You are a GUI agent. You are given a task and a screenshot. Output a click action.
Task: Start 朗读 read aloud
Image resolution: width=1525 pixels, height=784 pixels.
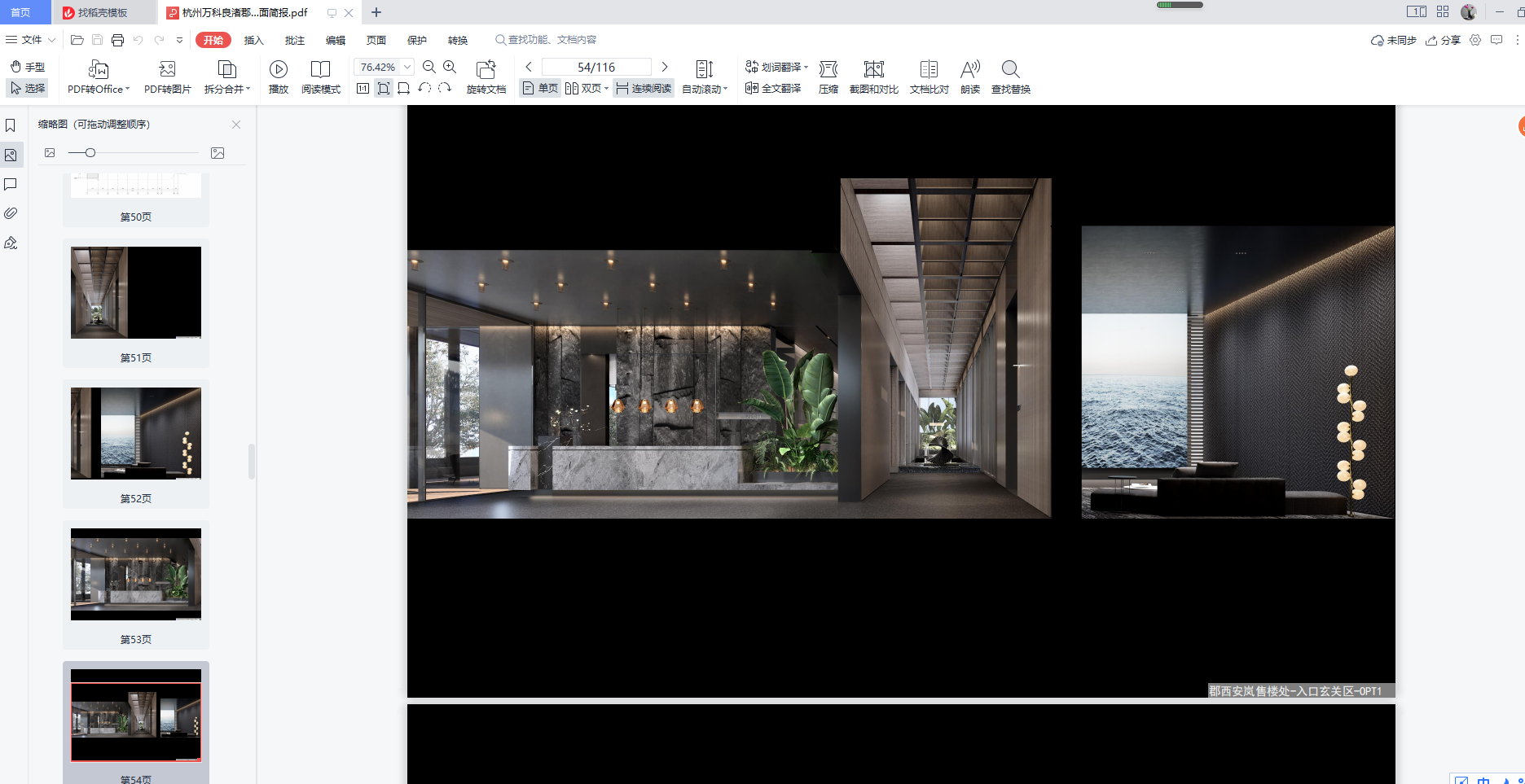coord(970,78)
